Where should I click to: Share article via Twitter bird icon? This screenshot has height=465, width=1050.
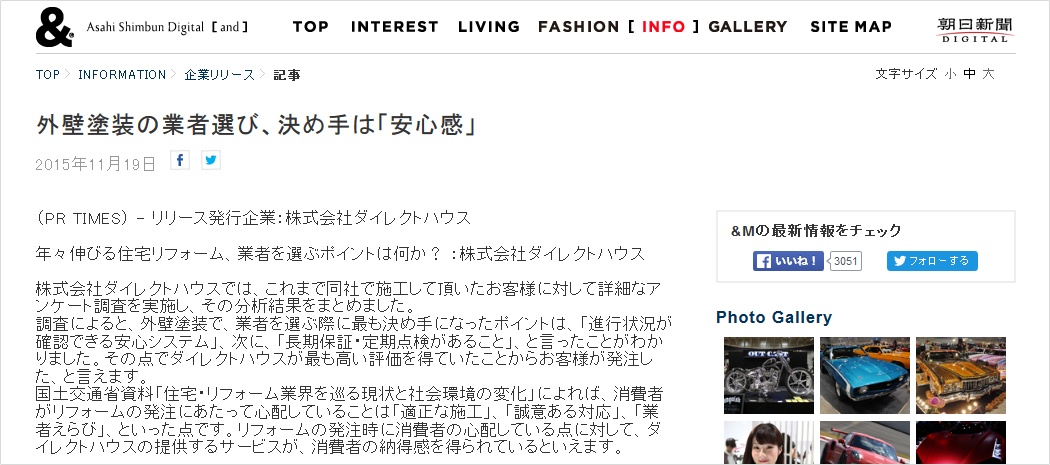tap(211, 160)
